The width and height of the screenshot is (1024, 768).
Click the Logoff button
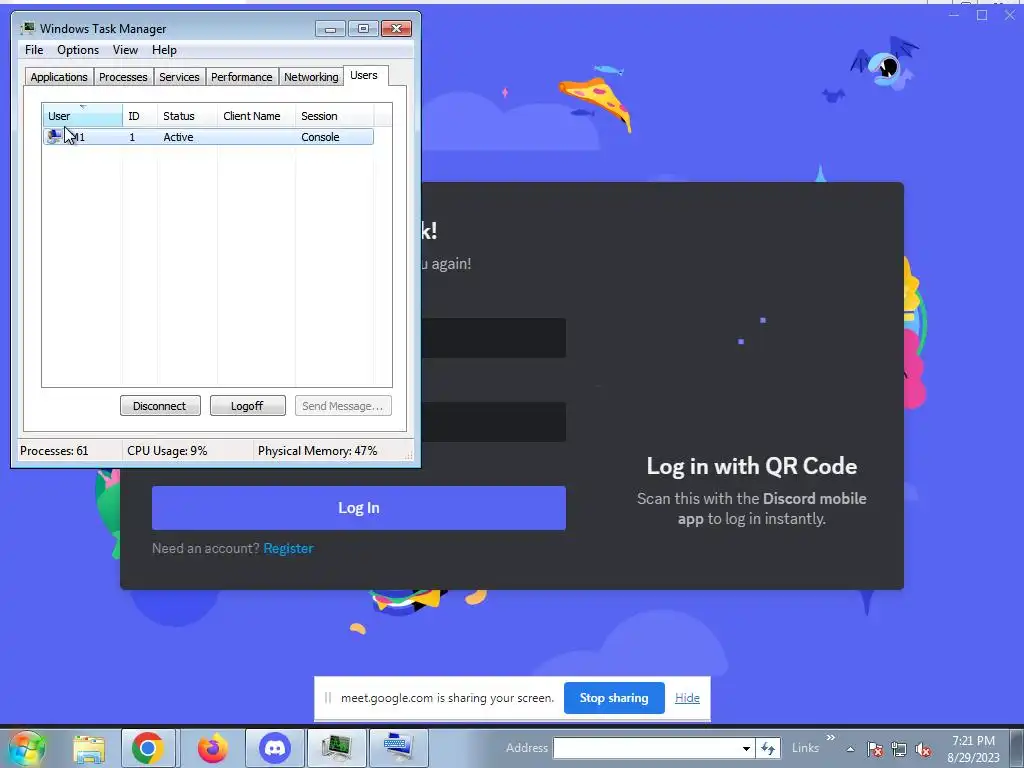[x=248, y=406]
